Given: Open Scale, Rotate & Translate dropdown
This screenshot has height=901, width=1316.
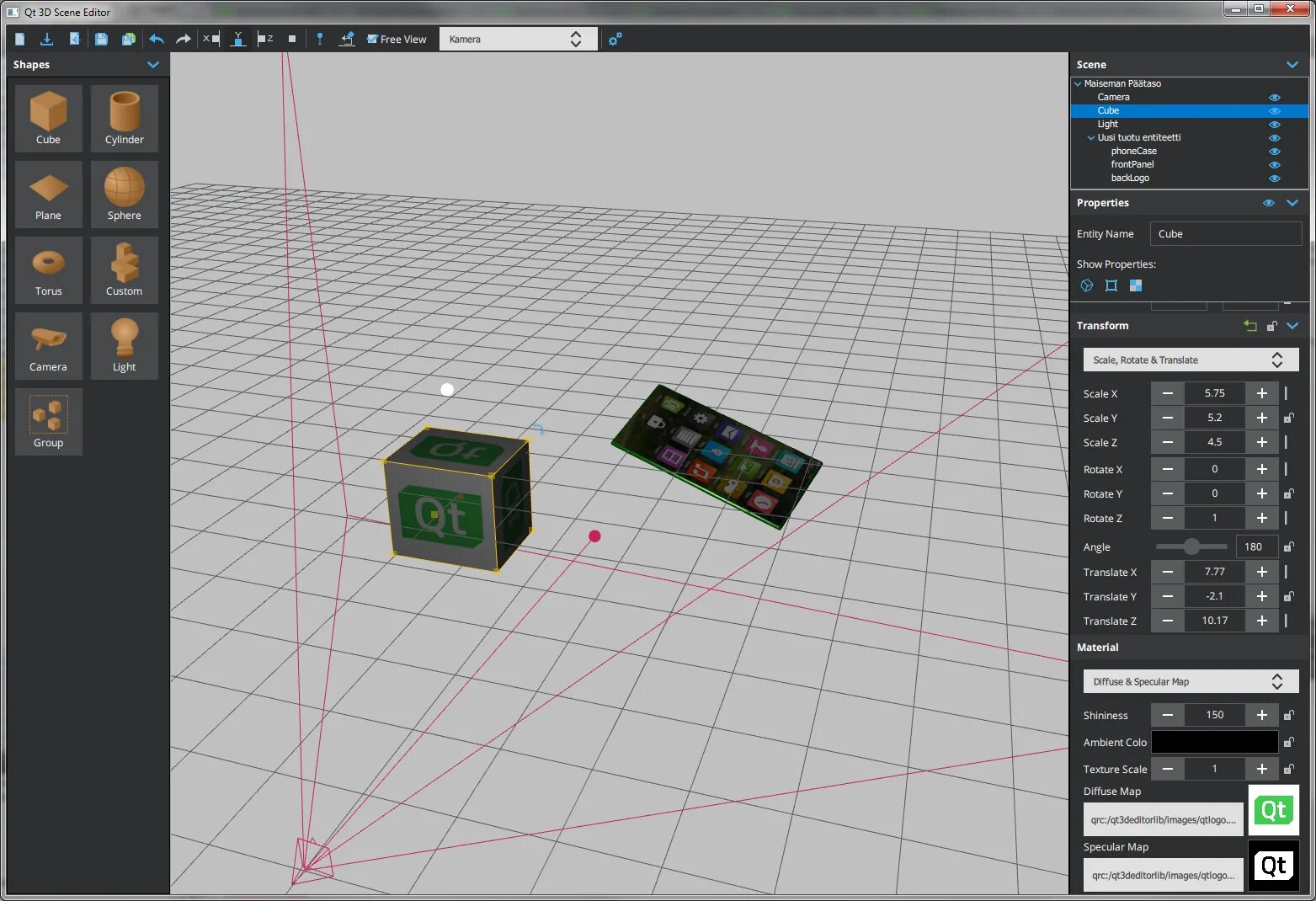Looking at the screenshot, I should pos(1191,360).
